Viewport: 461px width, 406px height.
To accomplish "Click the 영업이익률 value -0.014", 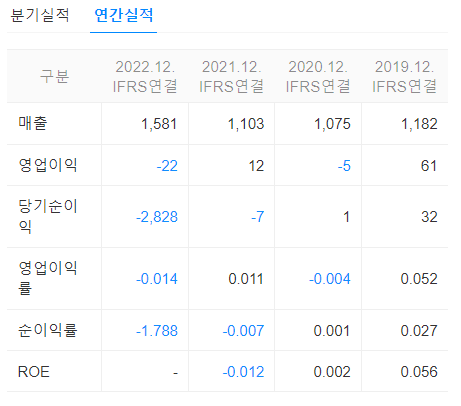I will (157, 279).
